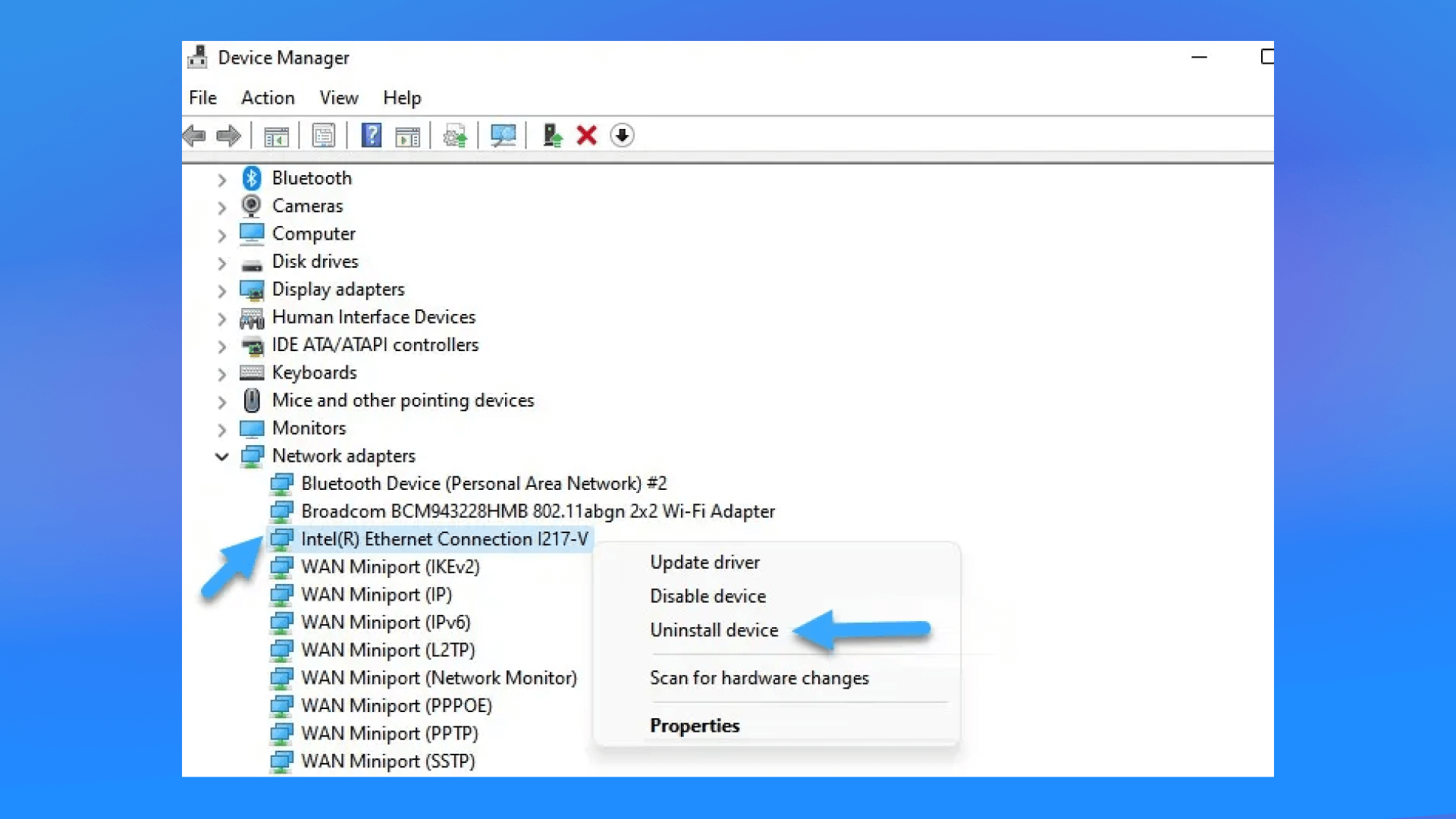Screen dimensions: 1456x819
Task: Open the File menu
Action: (x=202, y=98)
